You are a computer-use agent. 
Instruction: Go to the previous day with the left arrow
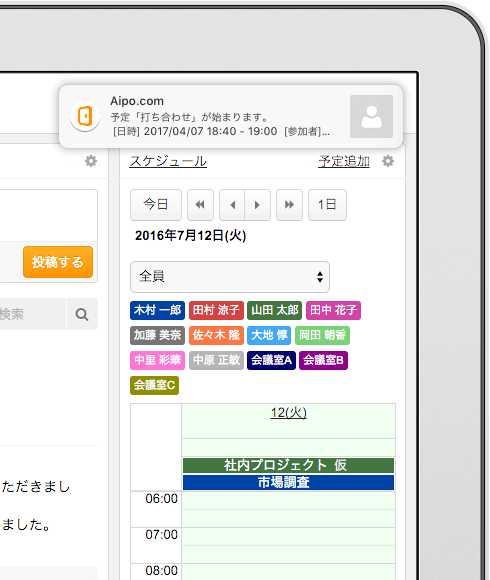coord(232,205)
